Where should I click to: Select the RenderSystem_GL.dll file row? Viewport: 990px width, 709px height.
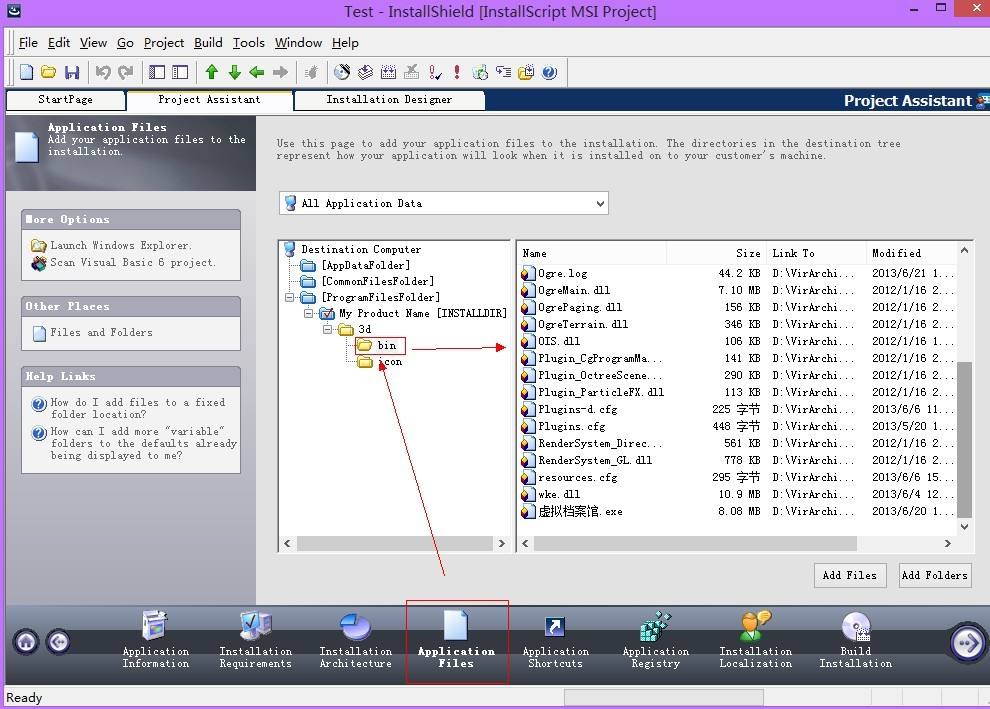[737, 461]
